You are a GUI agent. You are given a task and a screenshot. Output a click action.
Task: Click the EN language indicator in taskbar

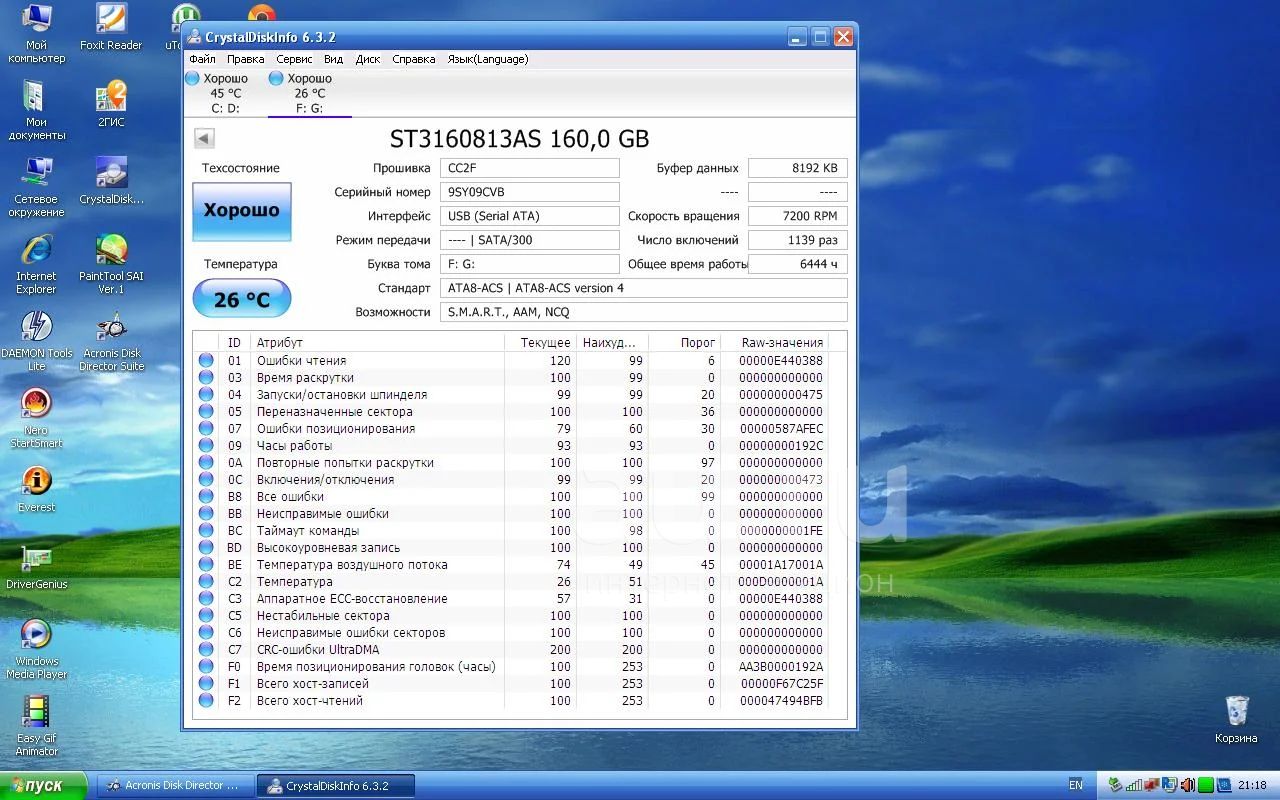[1076, 786]
